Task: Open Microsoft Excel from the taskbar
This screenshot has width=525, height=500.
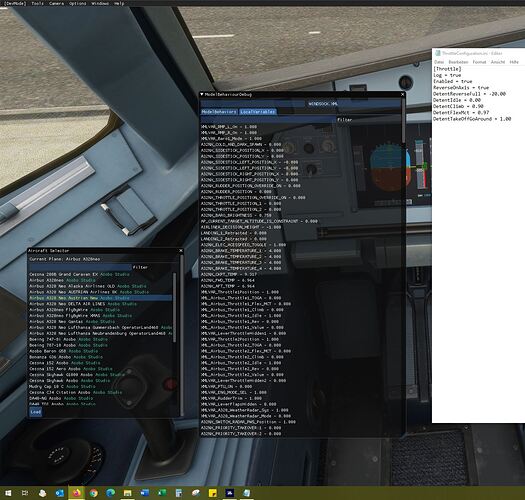Action: (162, 493)
